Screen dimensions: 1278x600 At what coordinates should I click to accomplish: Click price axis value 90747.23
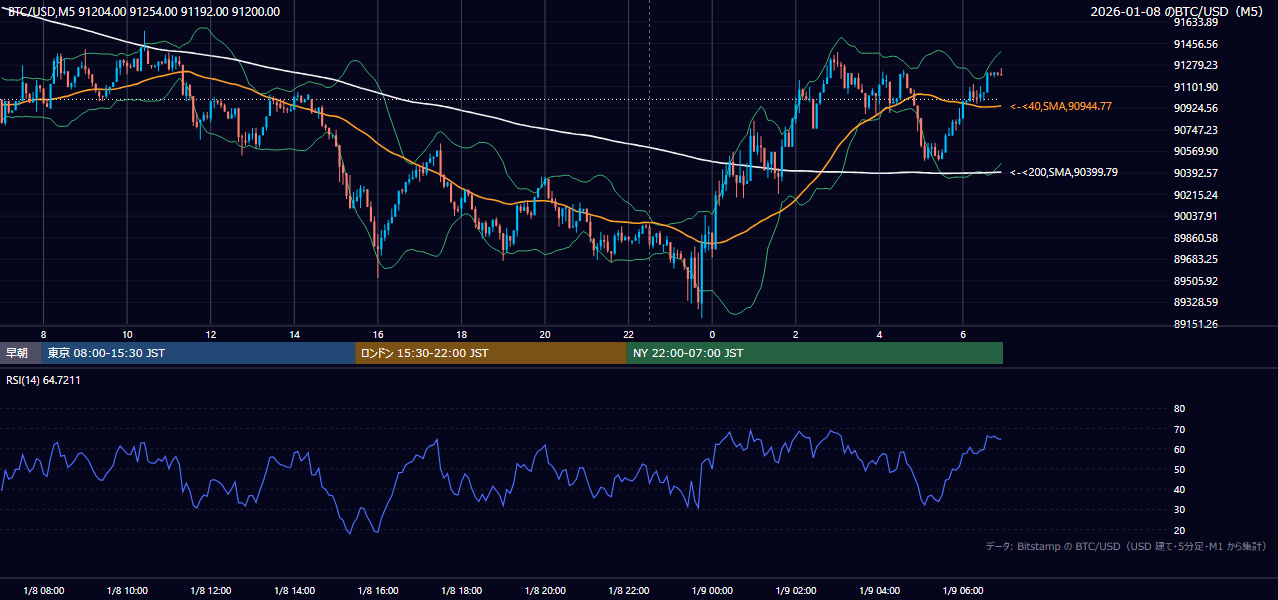click(x=1196, y=130)
